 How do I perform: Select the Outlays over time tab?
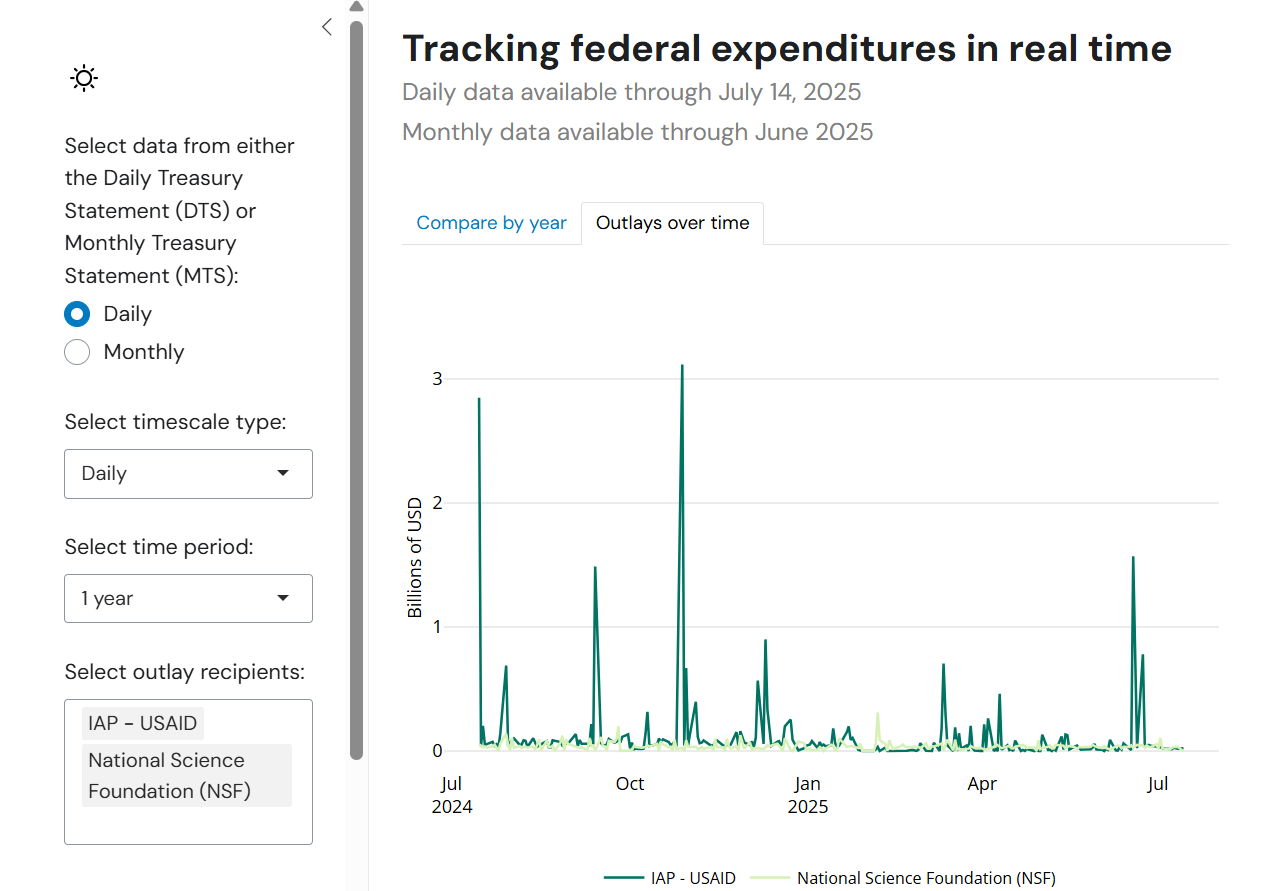[x=672, y=223]
